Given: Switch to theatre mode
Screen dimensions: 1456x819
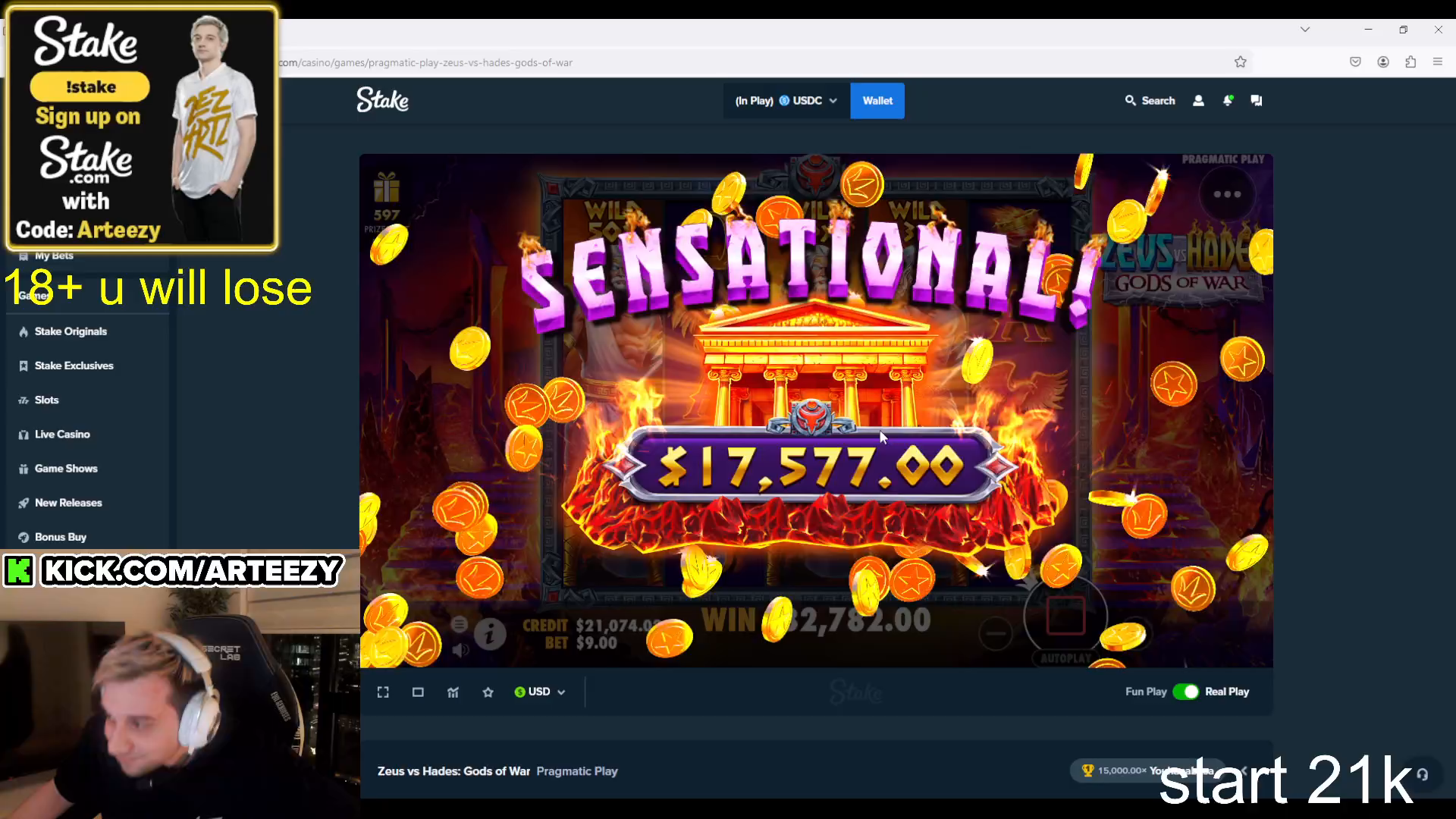Looking at the screenshot, I should pos(418,692).
